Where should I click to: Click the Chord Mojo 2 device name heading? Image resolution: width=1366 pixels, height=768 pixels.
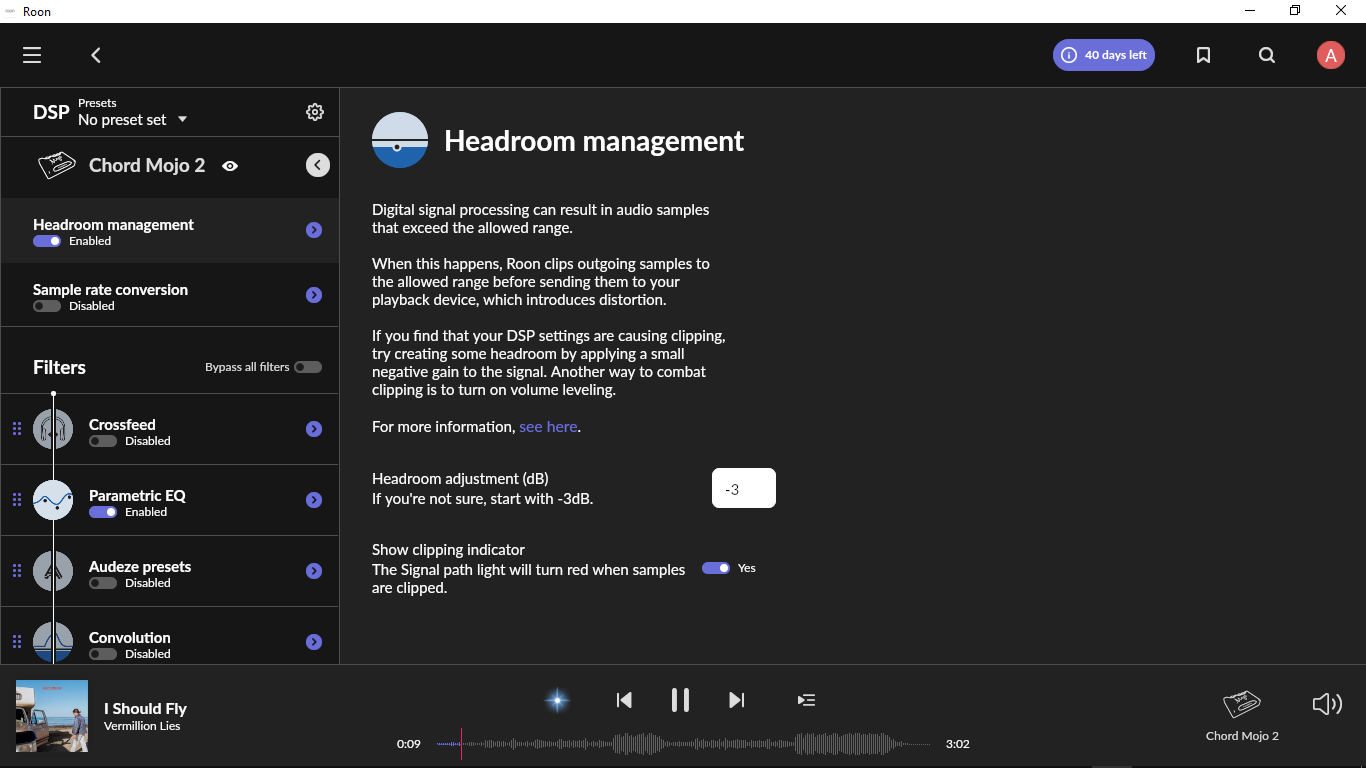tap(147, 165)
